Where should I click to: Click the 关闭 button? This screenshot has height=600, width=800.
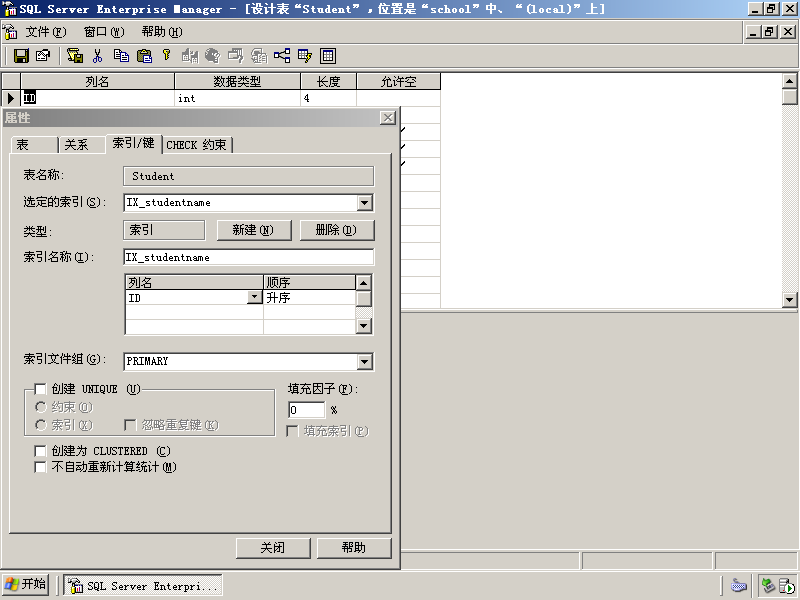(x=273, y=548)
